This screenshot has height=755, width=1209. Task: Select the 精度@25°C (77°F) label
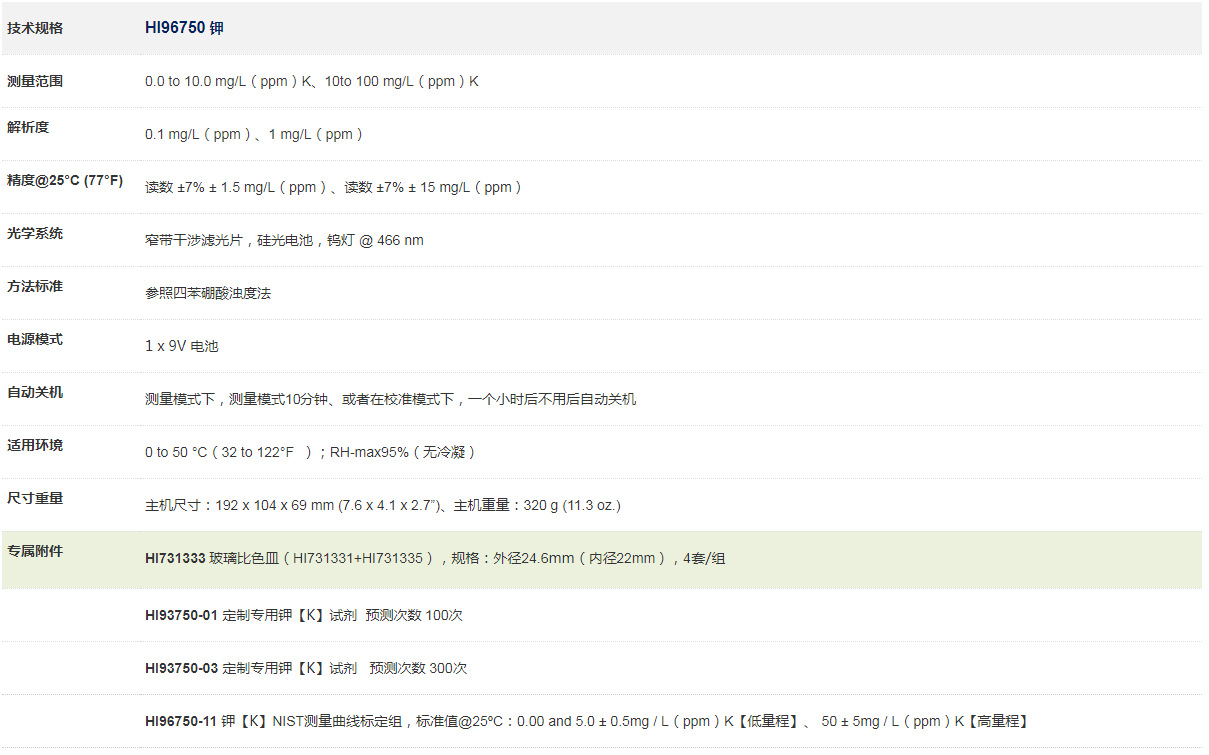[x=65, y=180]
